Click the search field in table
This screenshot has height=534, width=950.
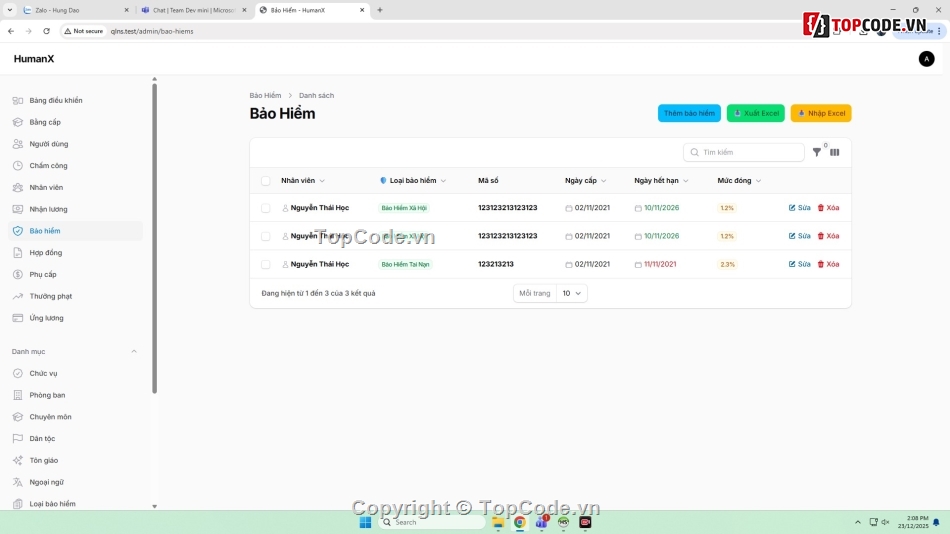coord(744,153)
